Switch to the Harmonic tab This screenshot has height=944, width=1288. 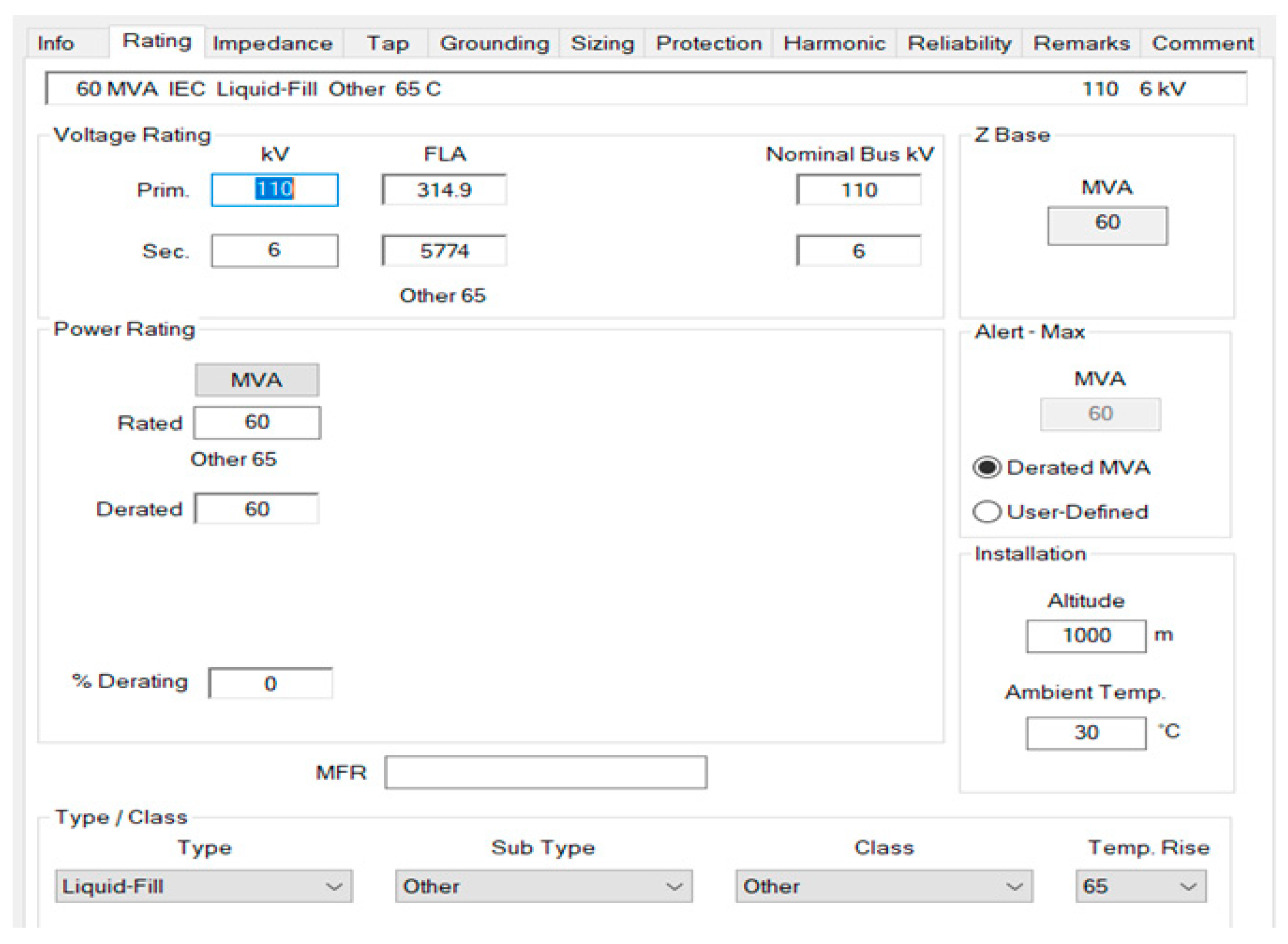(834, 44)
